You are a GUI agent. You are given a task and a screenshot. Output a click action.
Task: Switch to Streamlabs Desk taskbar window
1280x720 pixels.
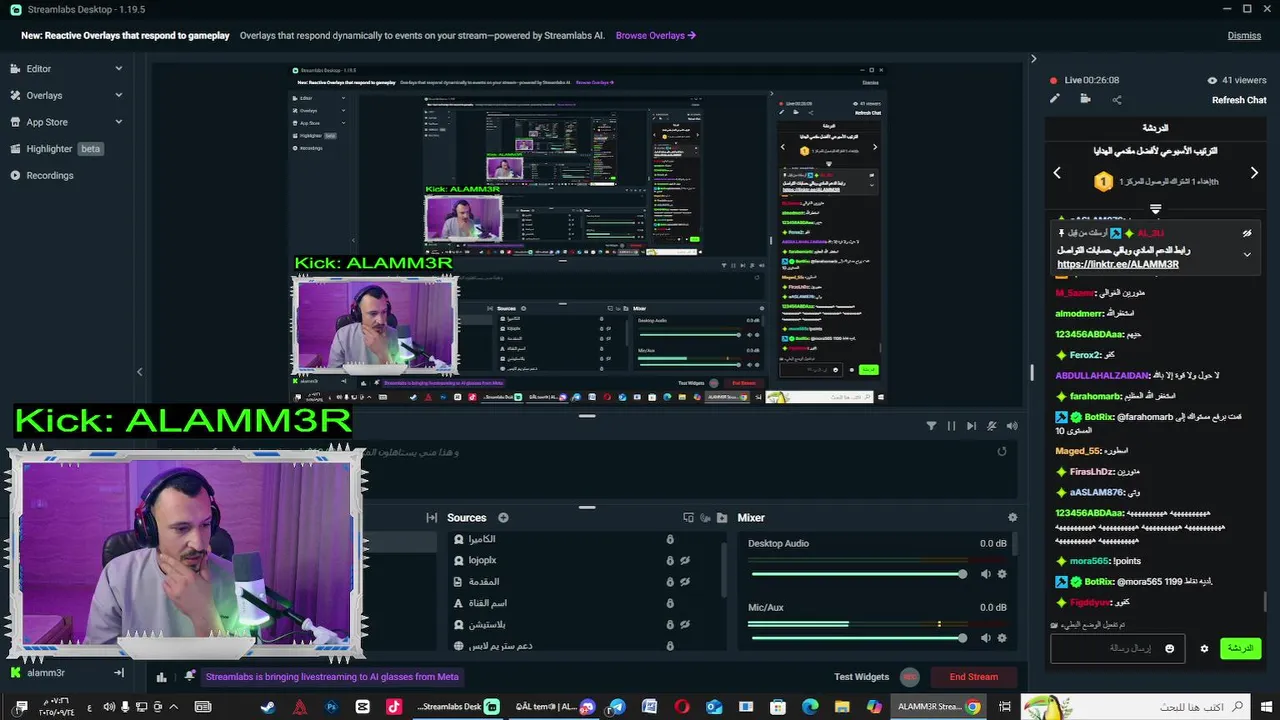[x=457, y=707]
